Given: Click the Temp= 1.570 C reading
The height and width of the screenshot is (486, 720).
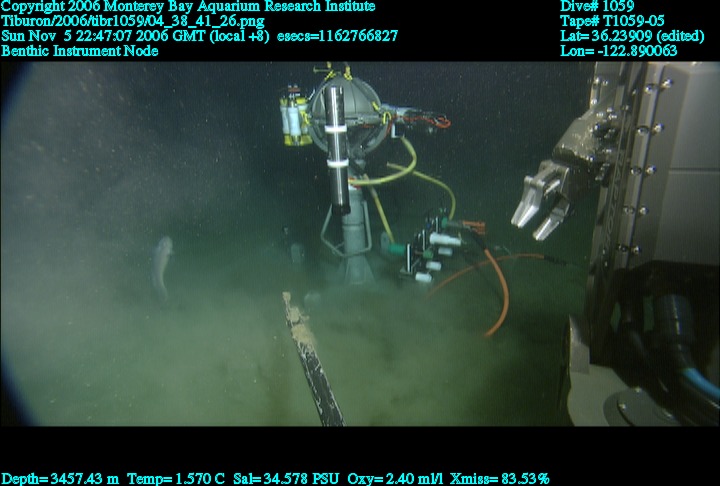Looking at the screenshot, I should click(x=176, y=479).
